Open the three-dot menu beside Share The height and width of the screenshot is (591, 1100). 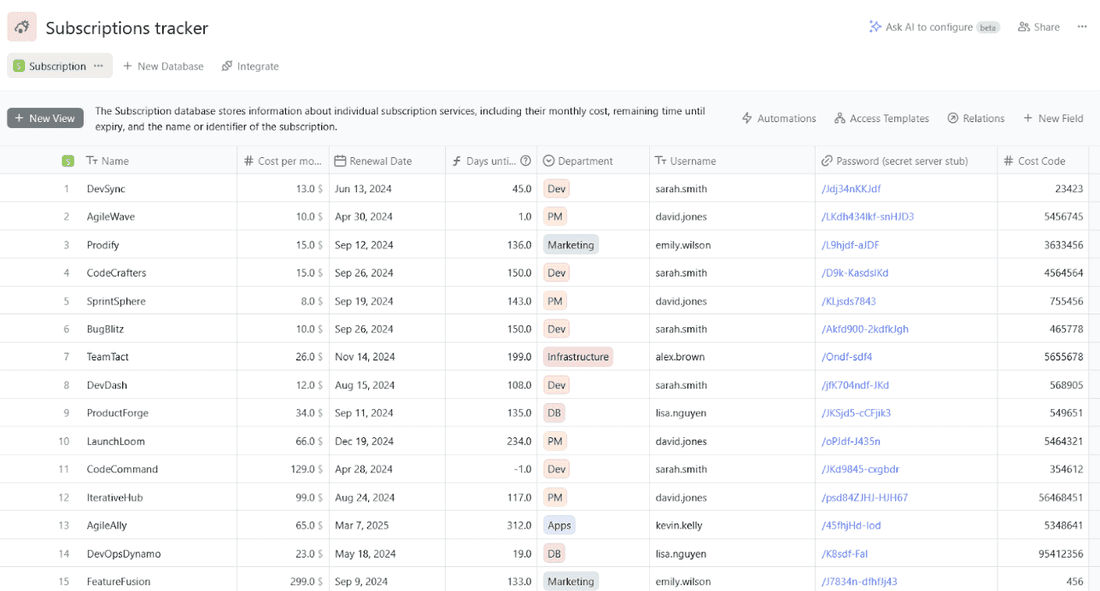point(1082,27)
